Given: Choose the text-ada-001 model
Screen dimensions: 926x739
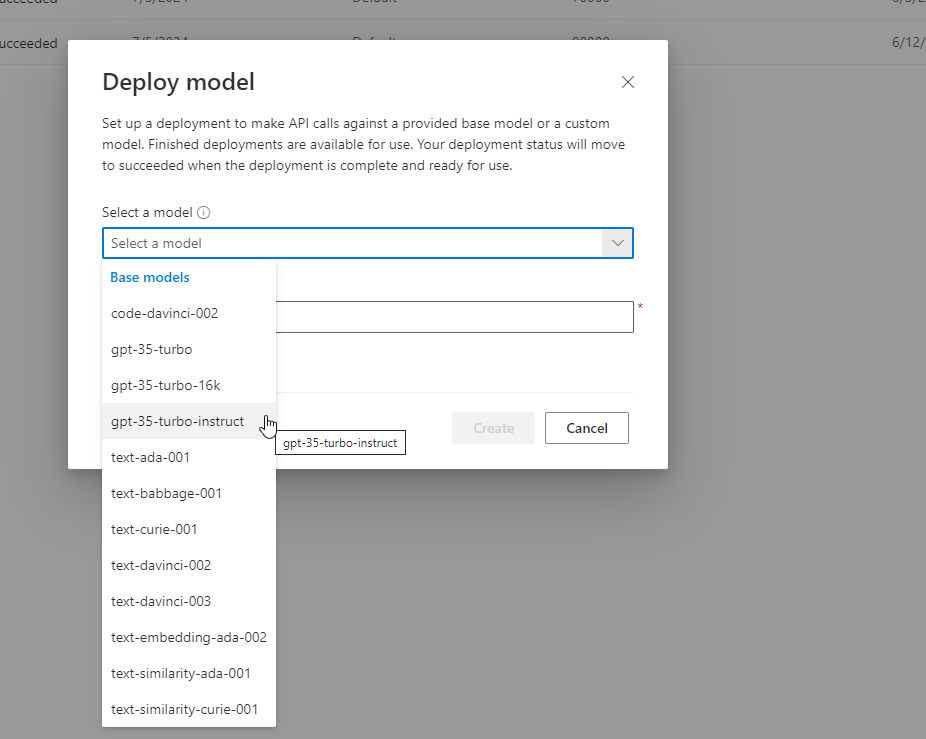Looking at the screenshot, I should click(189, 457).
